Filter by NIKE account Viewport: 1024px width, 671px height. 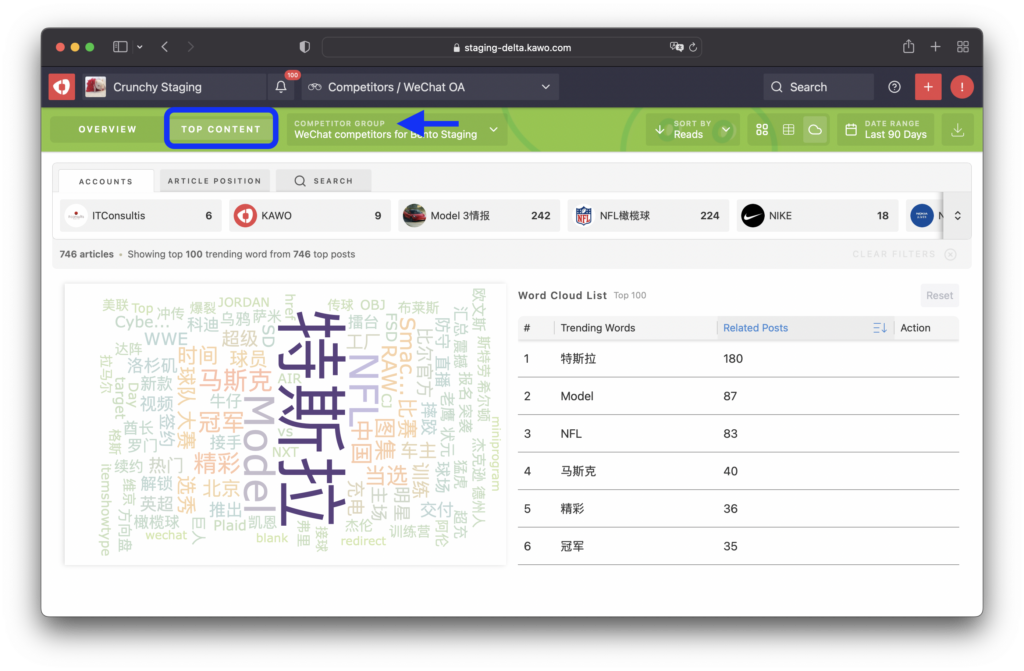click(817, 216)
